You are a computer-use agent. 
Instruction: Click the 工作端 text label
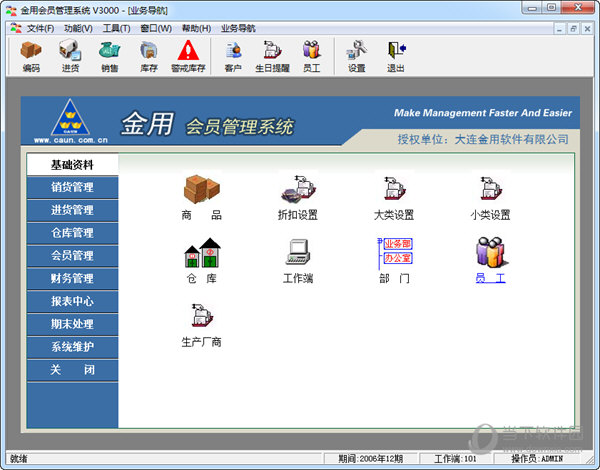click(x=298, y=278)
